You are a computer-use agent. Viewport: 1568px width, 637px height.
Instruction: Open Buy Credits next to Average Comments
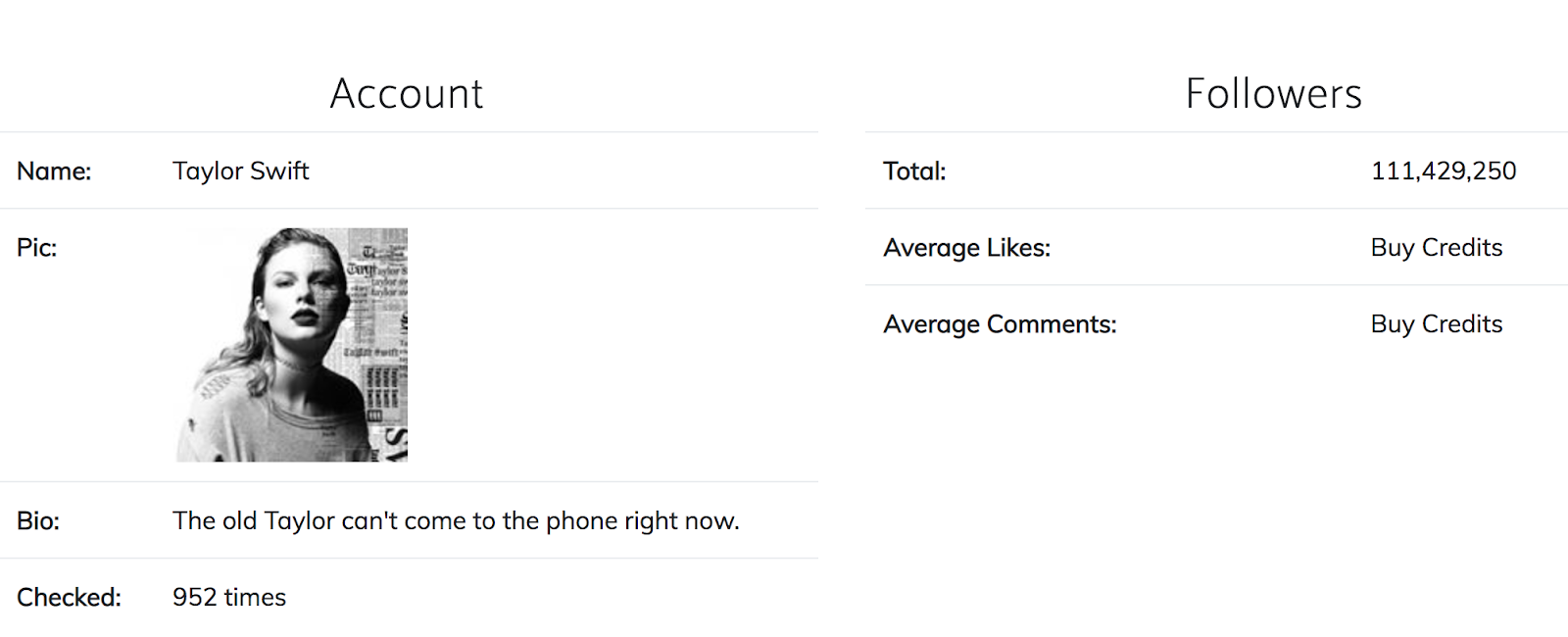click(1436, 324)
